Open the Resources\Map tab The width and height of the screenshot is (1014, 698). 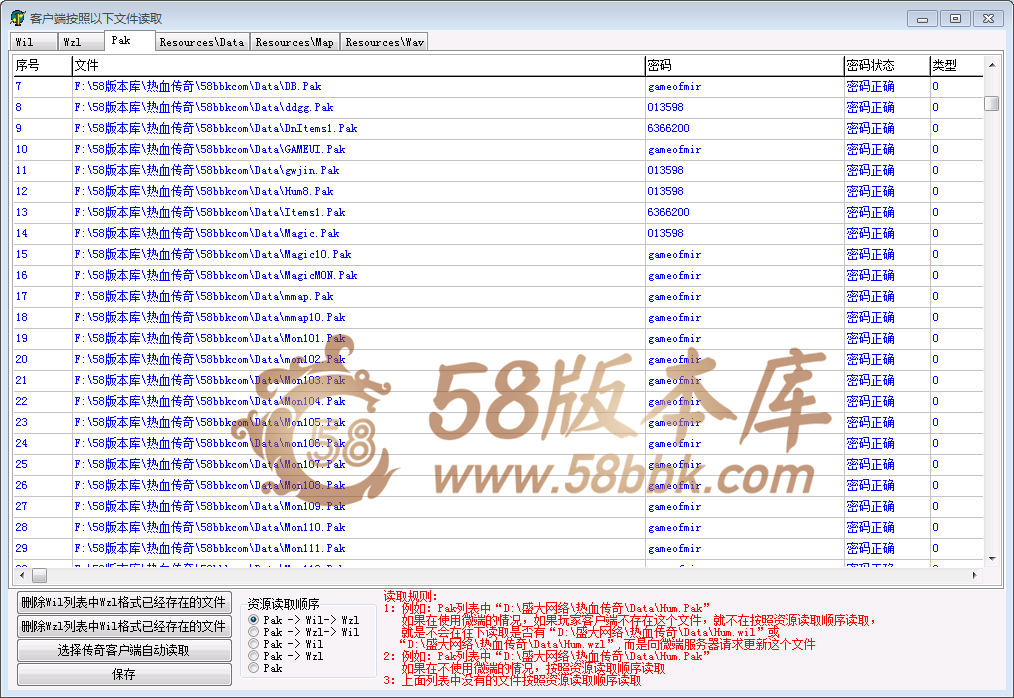pyautogui.click(x=294, y=42)
